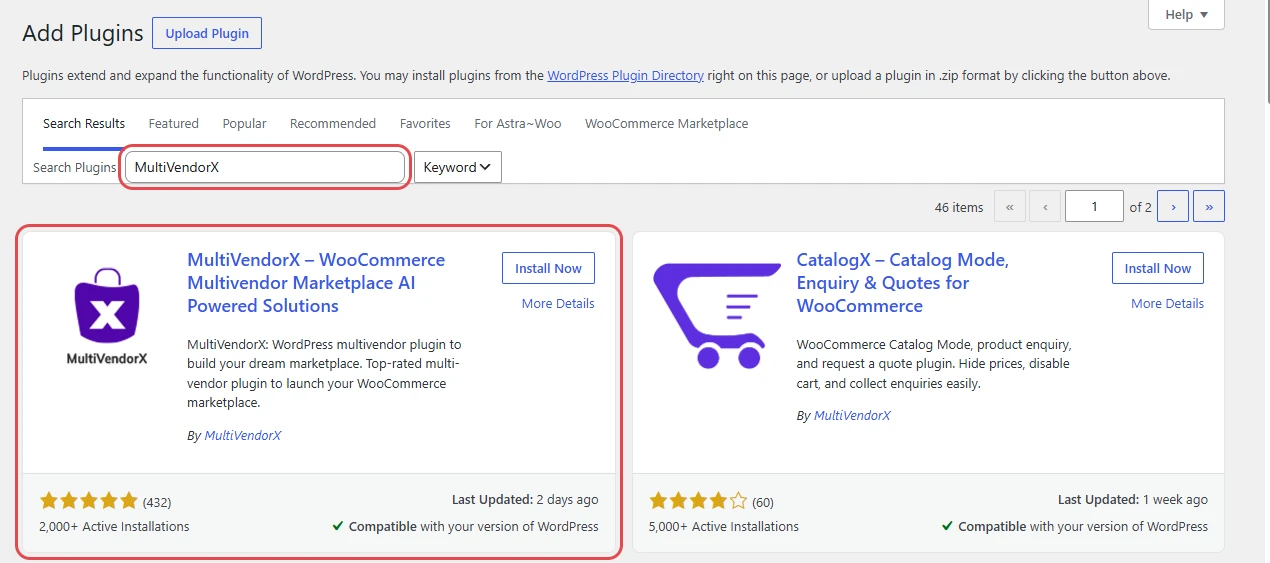Open the Help dropdown tab
The image size is (1270, 563).
pyautogui.click(x=1186, y=15)
